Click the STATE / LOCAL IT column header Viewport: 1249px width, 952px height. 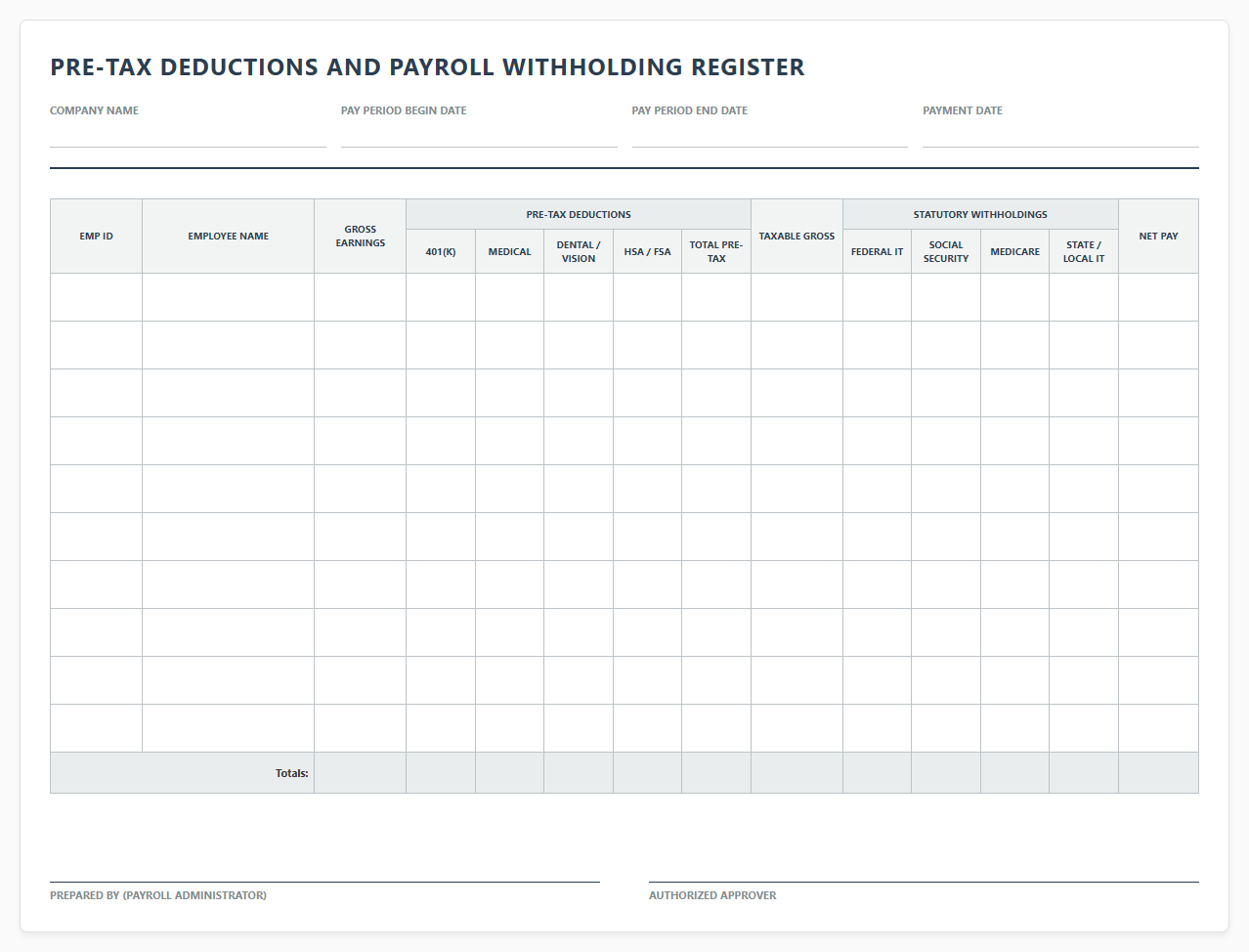[x=1084, y=251]
